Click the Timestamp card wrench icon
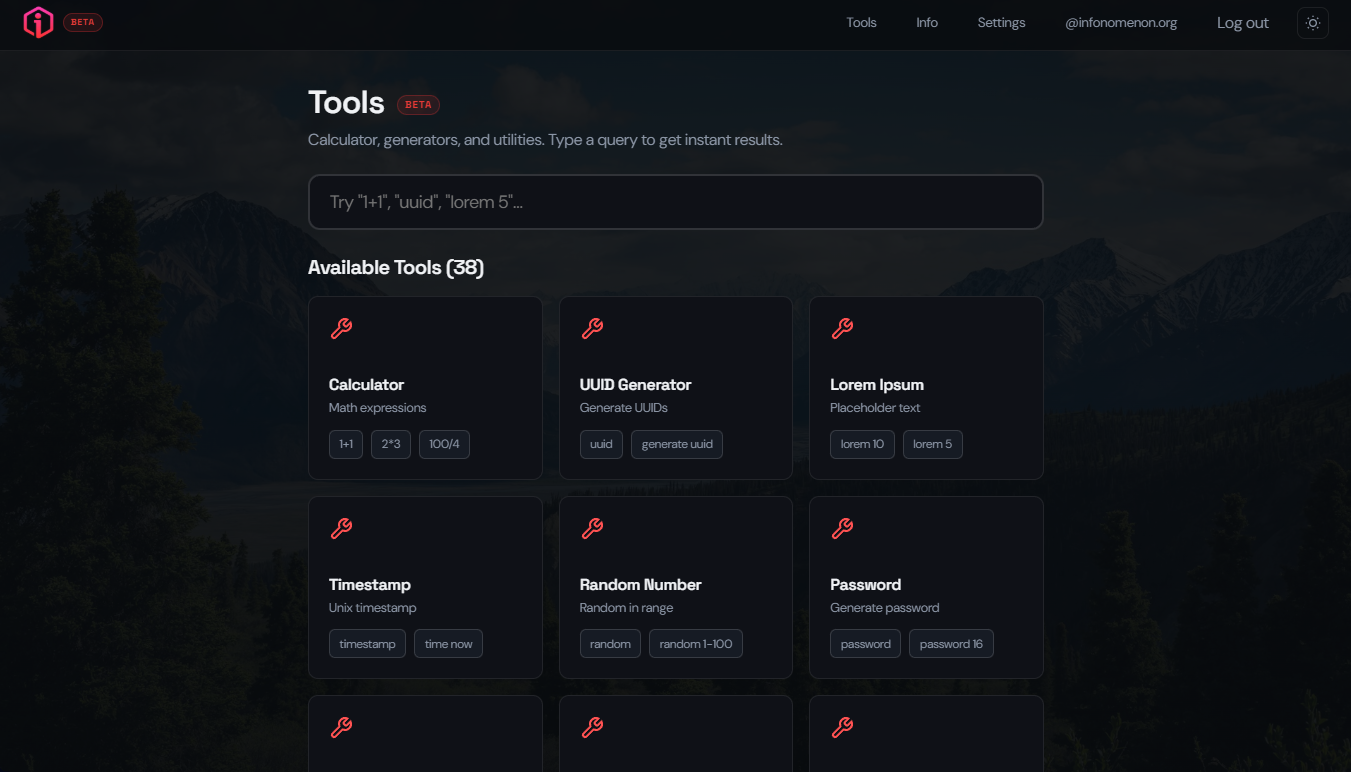Image resolution: width=1351 pixels, height=772 pixels. click(341, 528)
